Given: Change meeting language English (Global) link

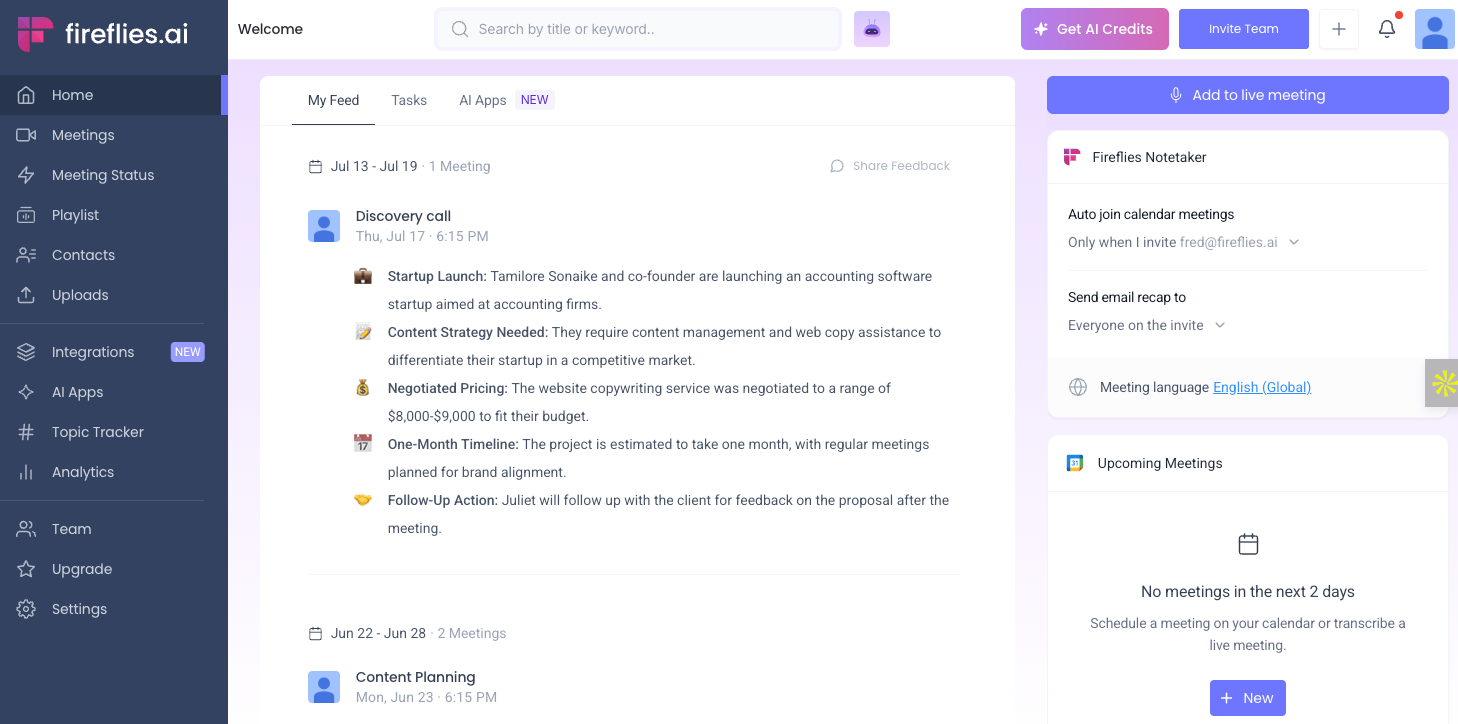Looking at the screenshot, I should 1262,387.
